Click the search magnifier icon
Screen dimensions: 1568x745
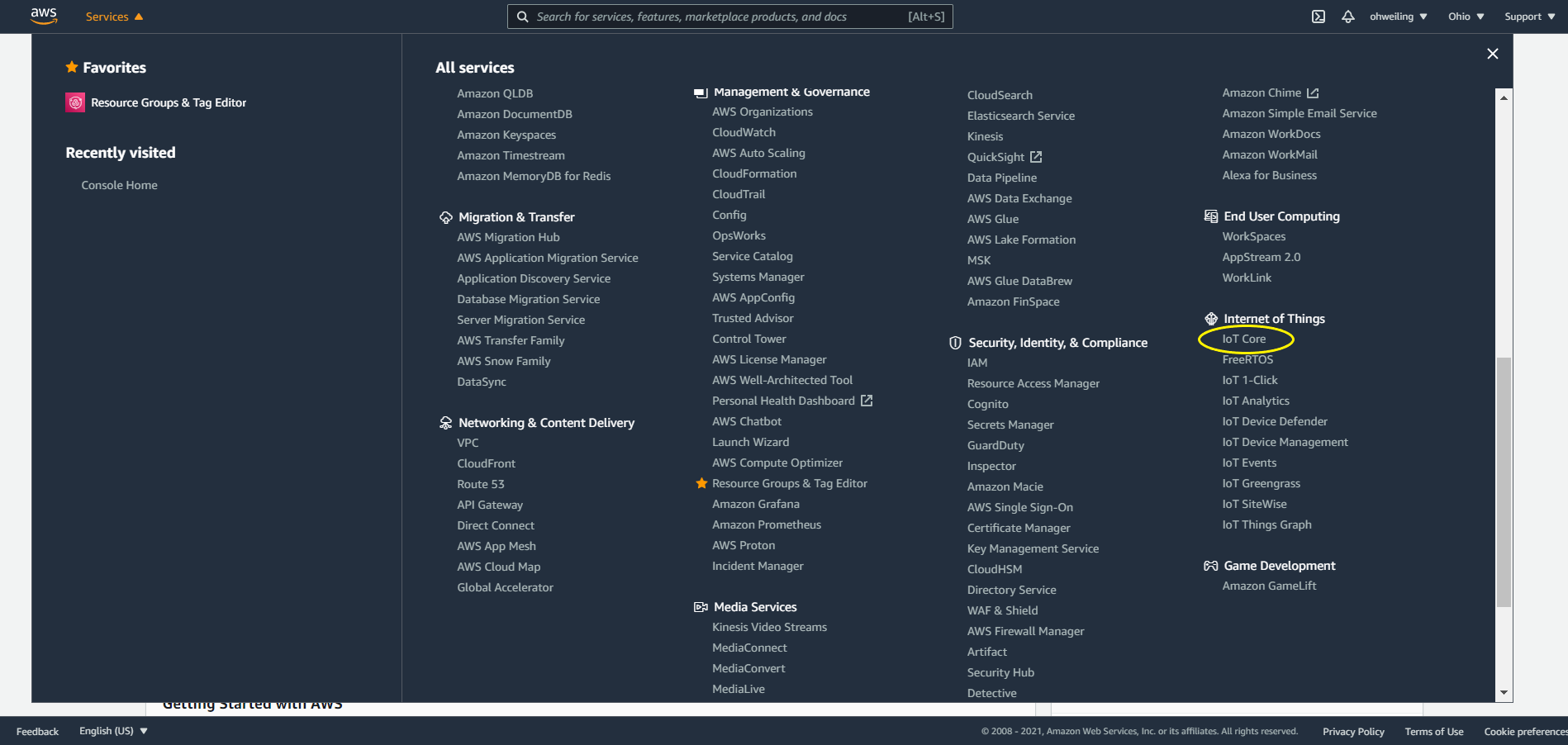522,17
